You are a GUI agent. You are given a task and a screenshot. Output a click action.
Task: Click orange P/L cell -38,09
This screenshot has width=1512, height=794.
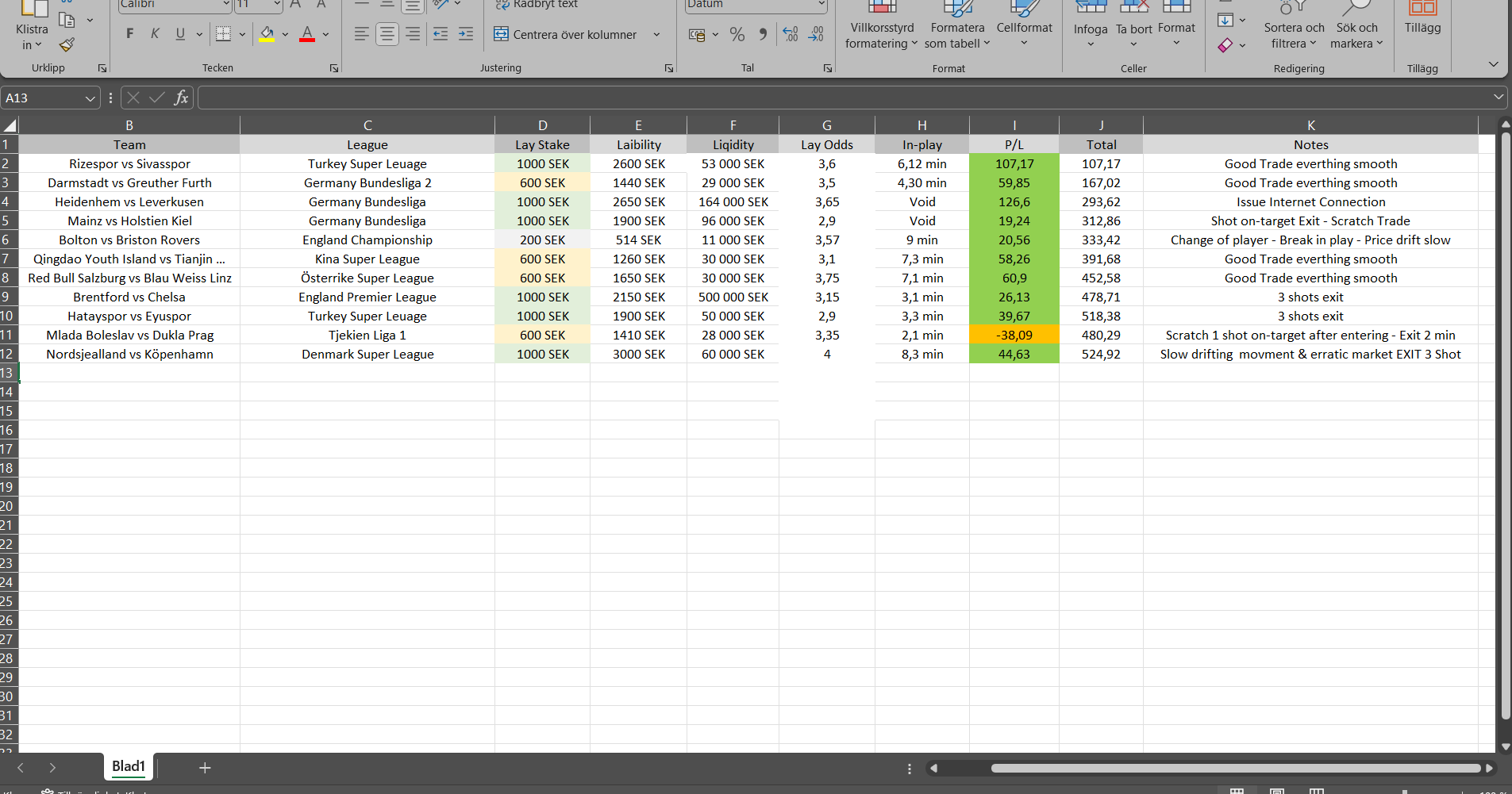[x=1014, y=335]
